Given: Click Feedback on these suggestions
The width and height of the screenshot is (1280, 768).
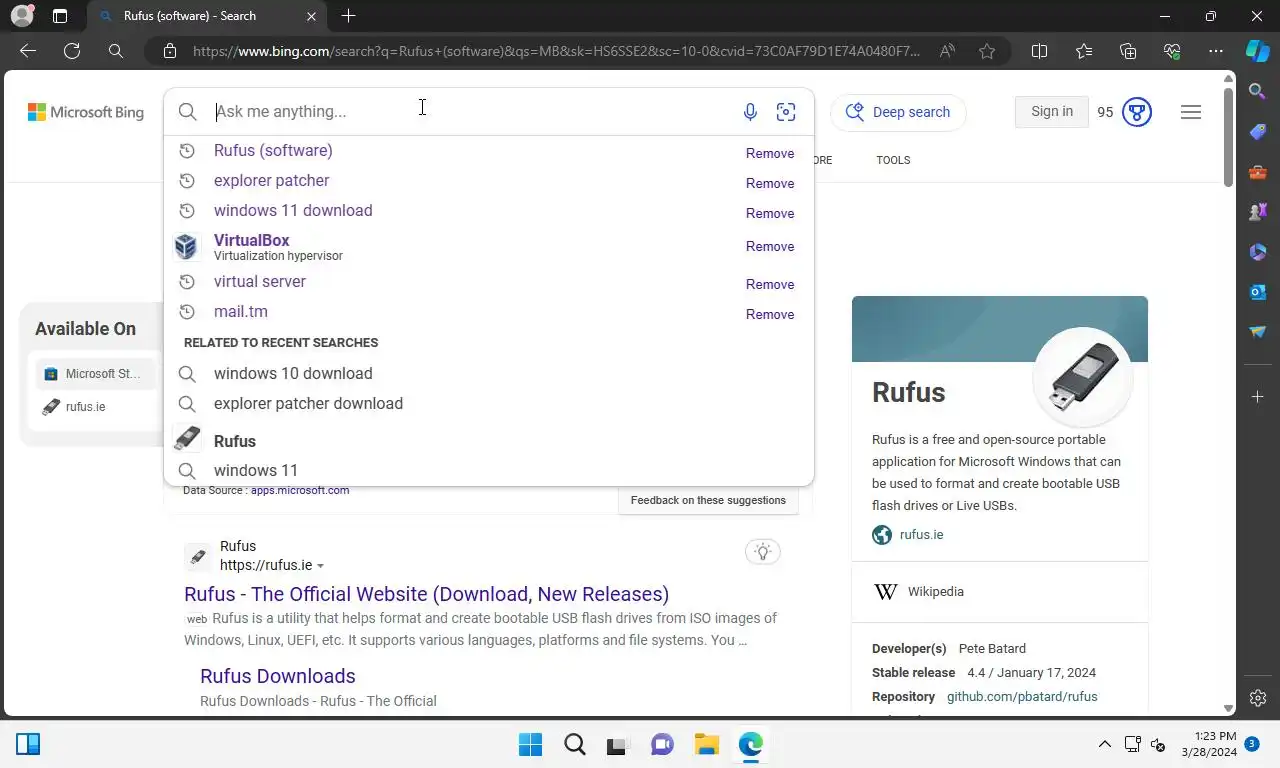Looking at the screenshot, I should coord(708,500).
